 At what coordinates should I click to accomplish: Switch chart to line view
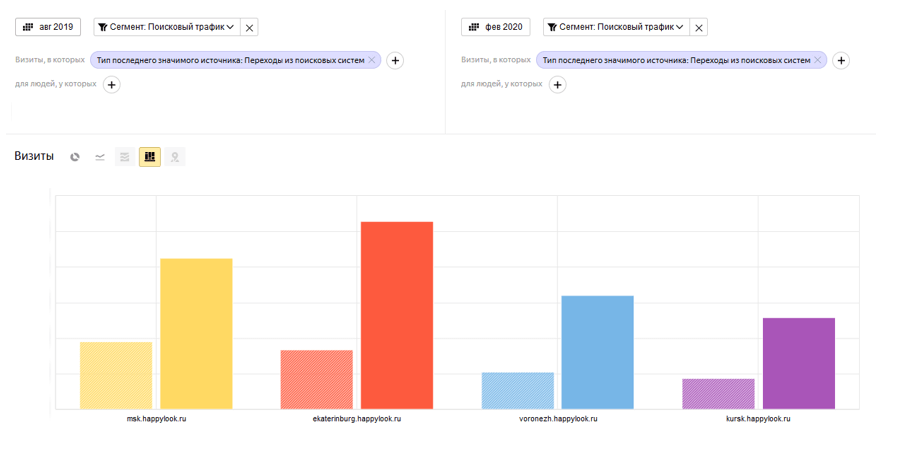[x=100, y=156]
